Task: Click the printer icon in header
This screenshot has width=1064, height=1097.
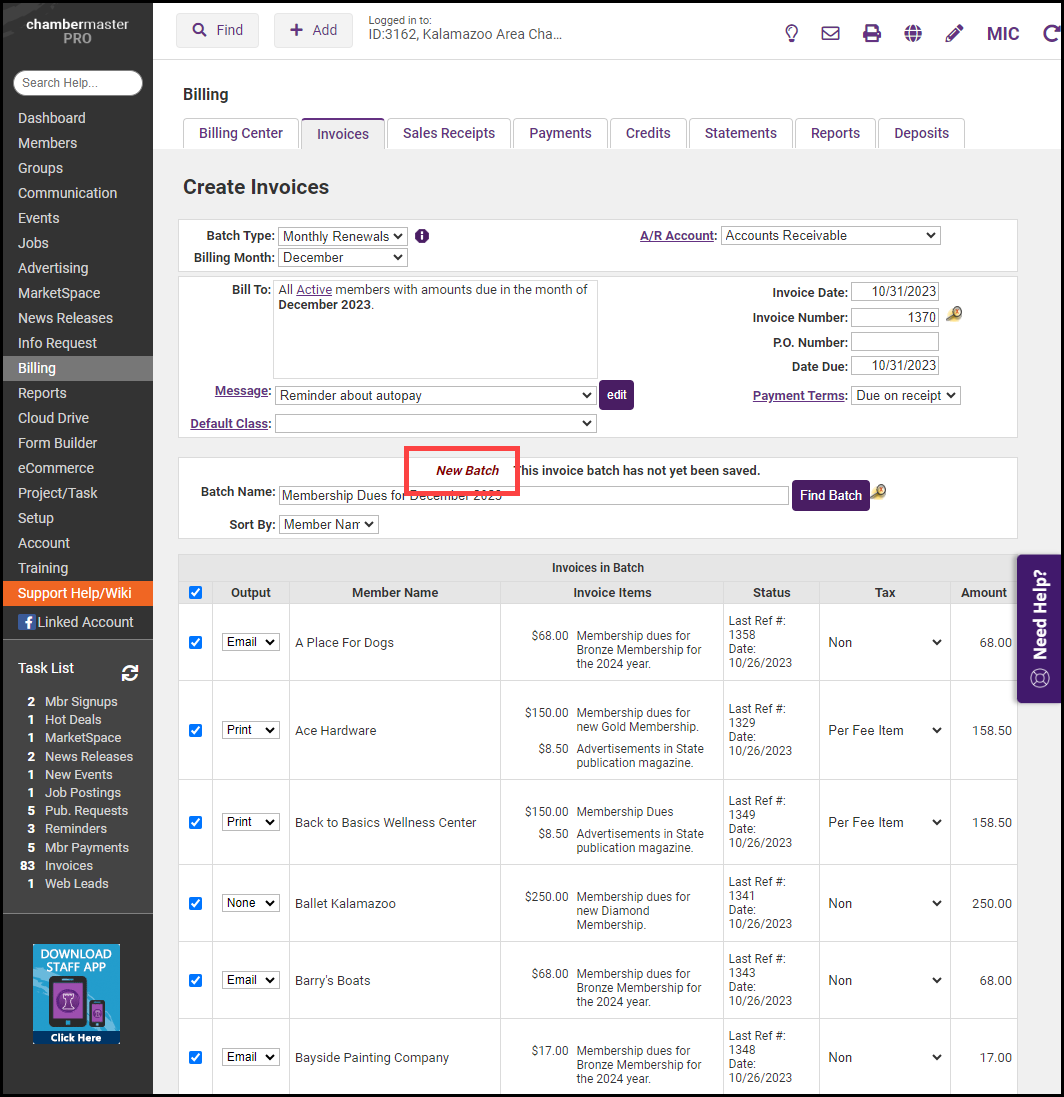Action: click(x=872, y=33)
